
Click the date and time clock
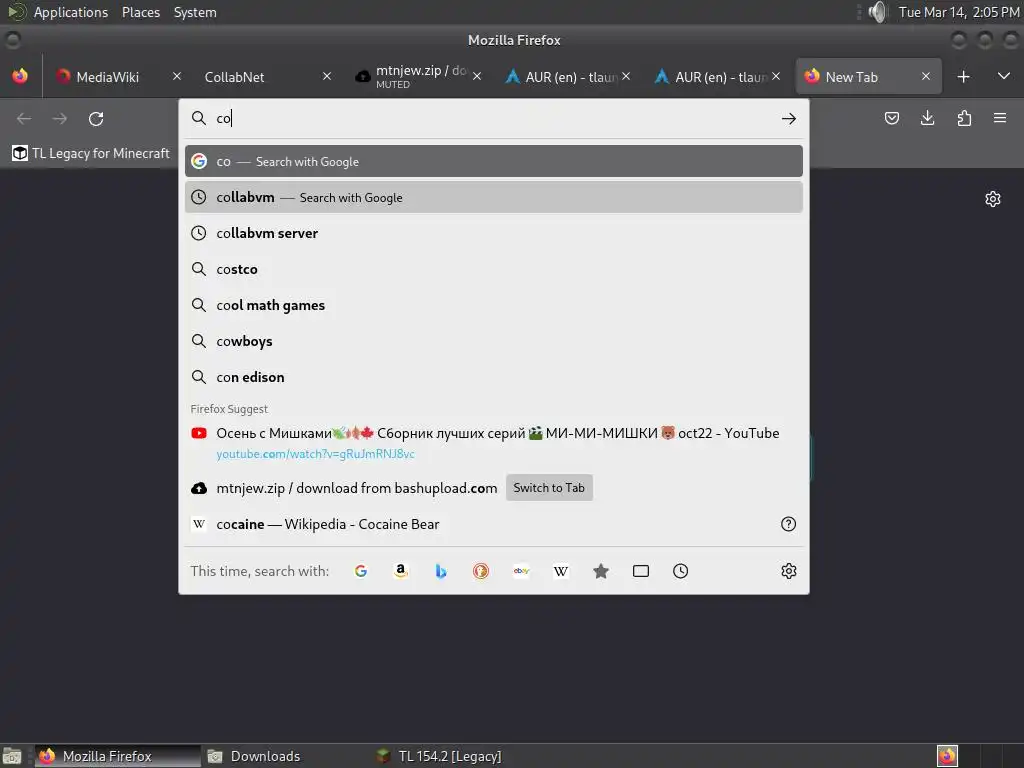[x=959, y=12]
